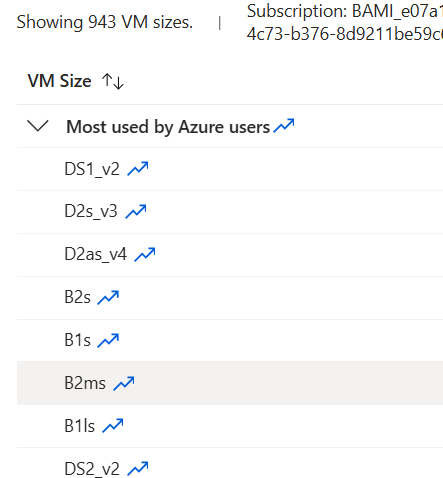Select the B1s size row

tap(230, 341)
